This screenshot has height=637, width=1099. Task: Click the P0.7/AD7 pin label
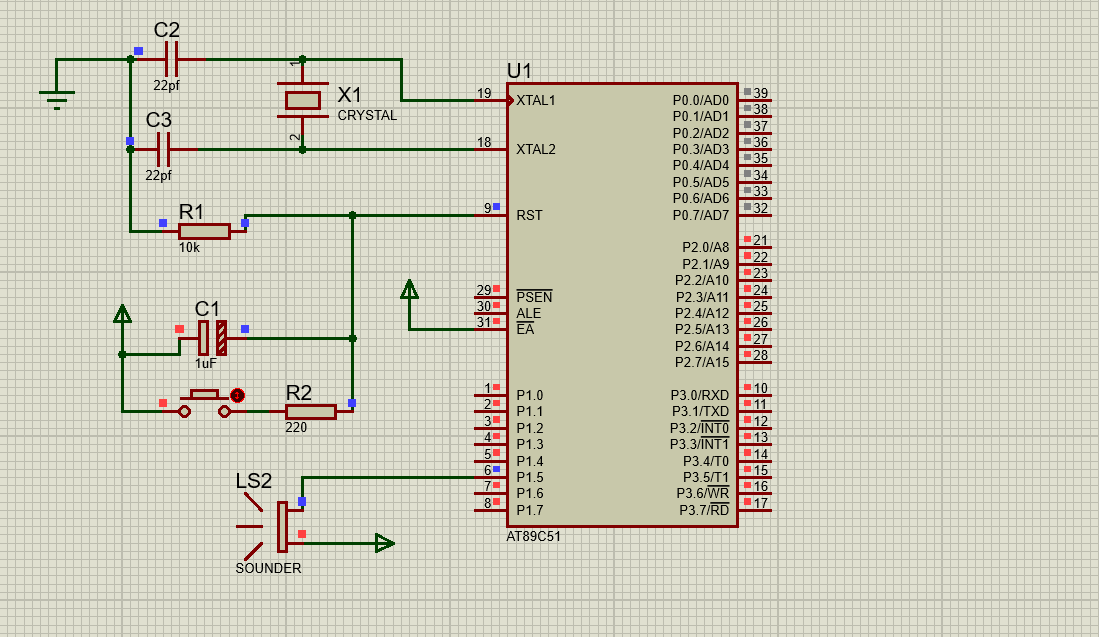click(x=701, y=215)
